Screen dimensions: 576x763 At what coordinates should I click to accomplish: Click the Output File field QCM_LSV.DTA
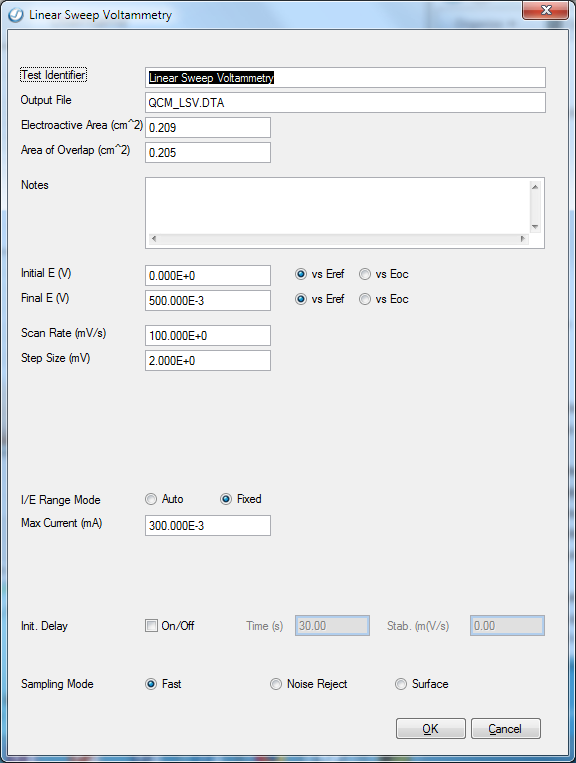345,103
